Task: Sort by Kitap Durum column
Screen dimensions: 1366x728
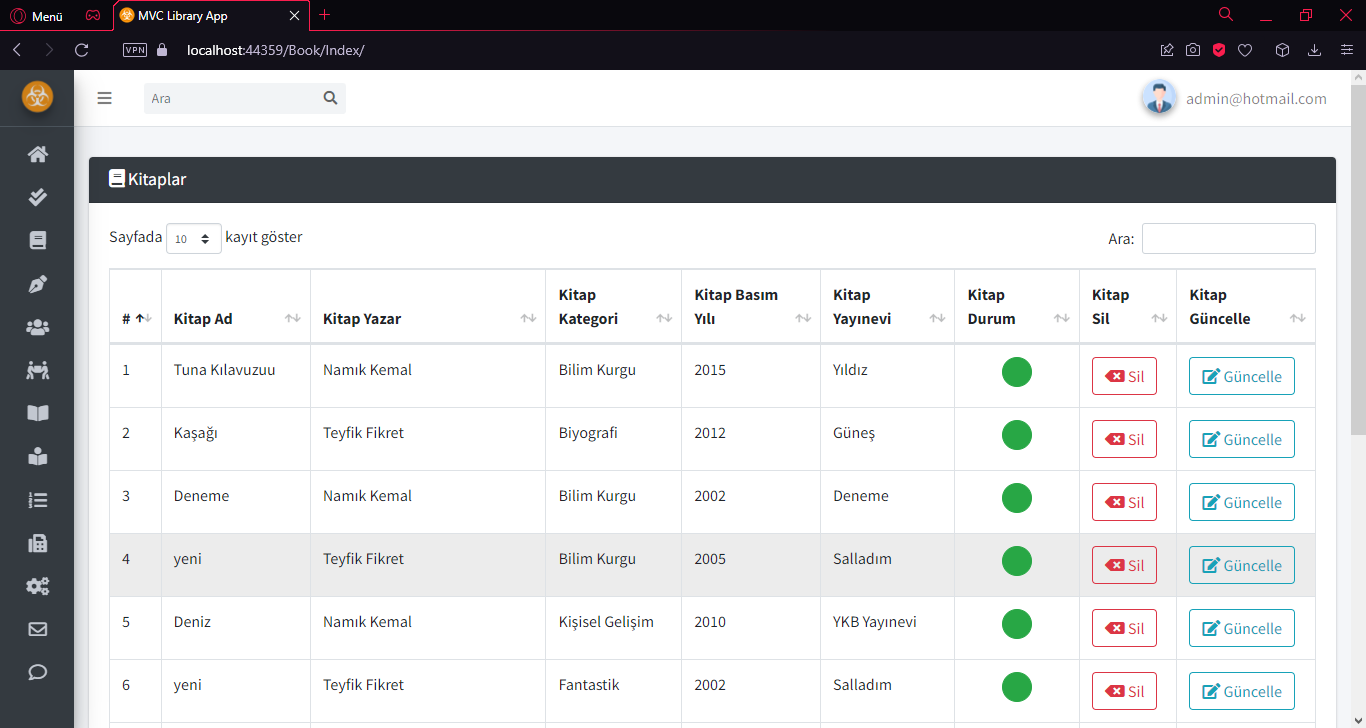Action: click(x=1017, y=306)
